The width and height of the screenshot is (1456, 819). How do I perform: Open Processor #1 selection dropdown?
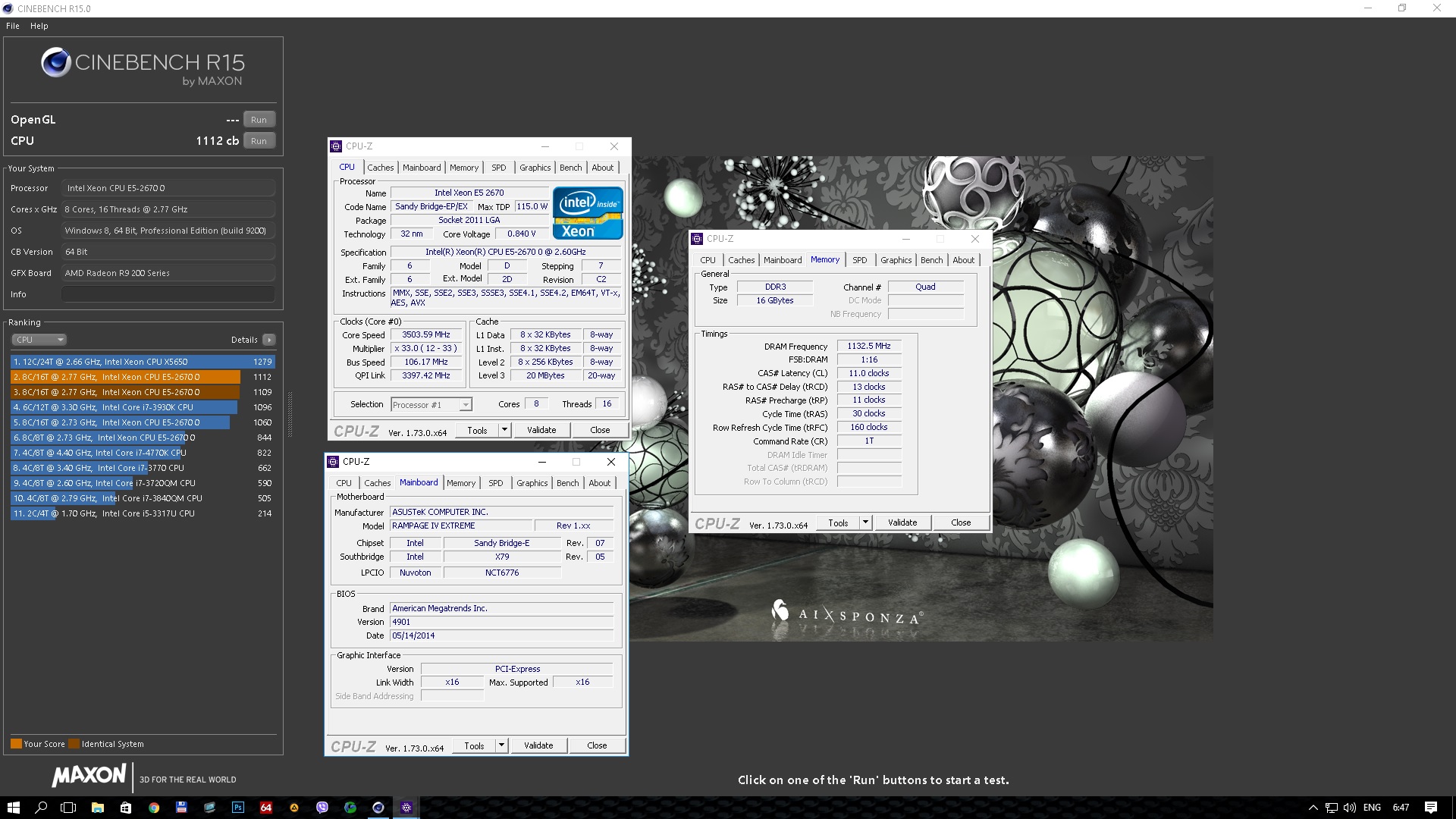431,405
